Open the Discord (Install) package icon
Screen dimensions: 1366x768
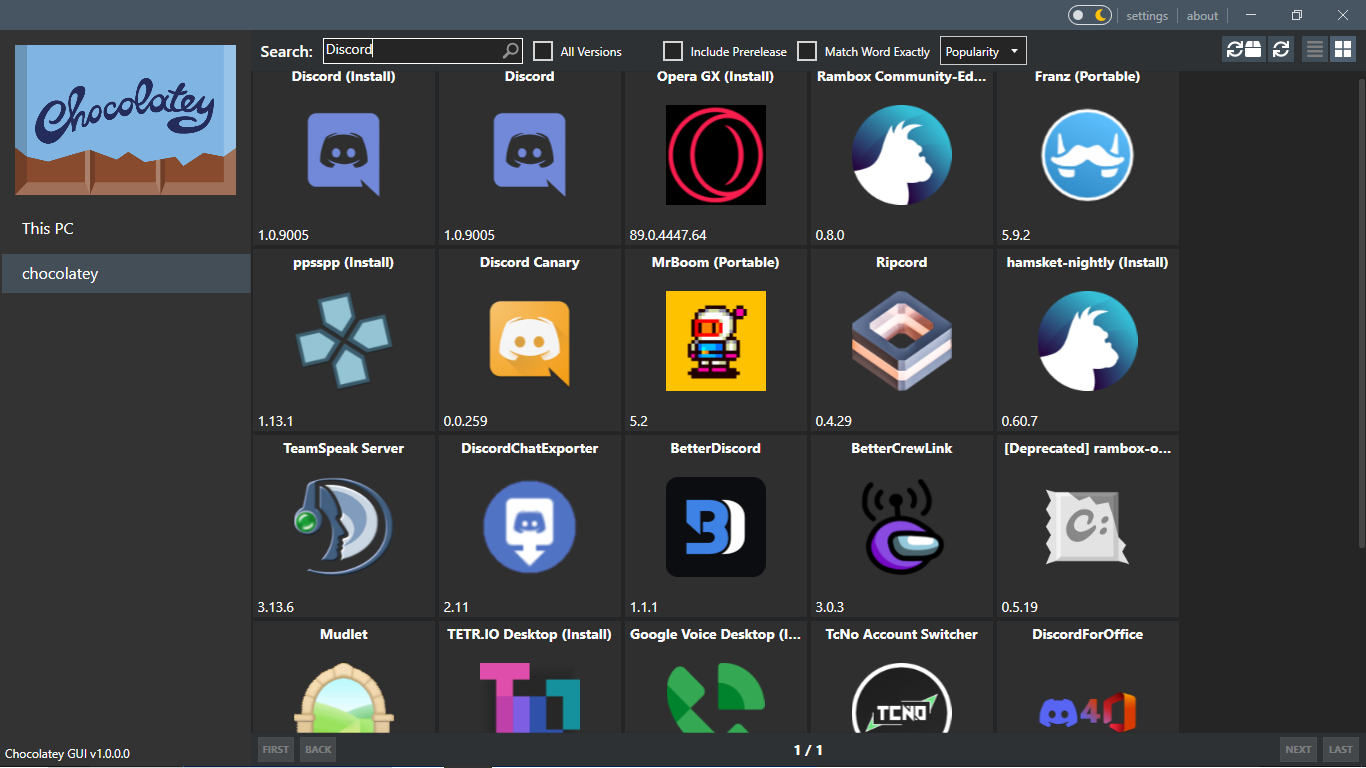click(343, 155)
